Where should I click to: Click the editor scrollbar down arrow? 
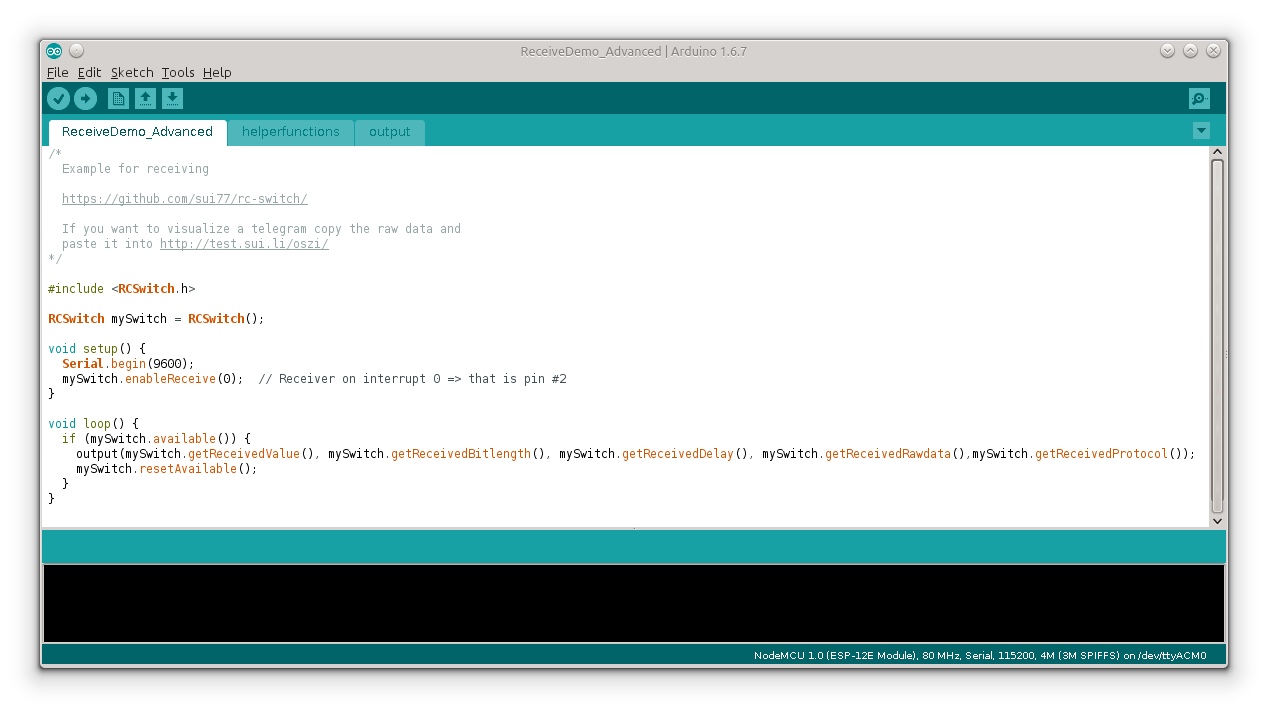(x=1217, y=520)
